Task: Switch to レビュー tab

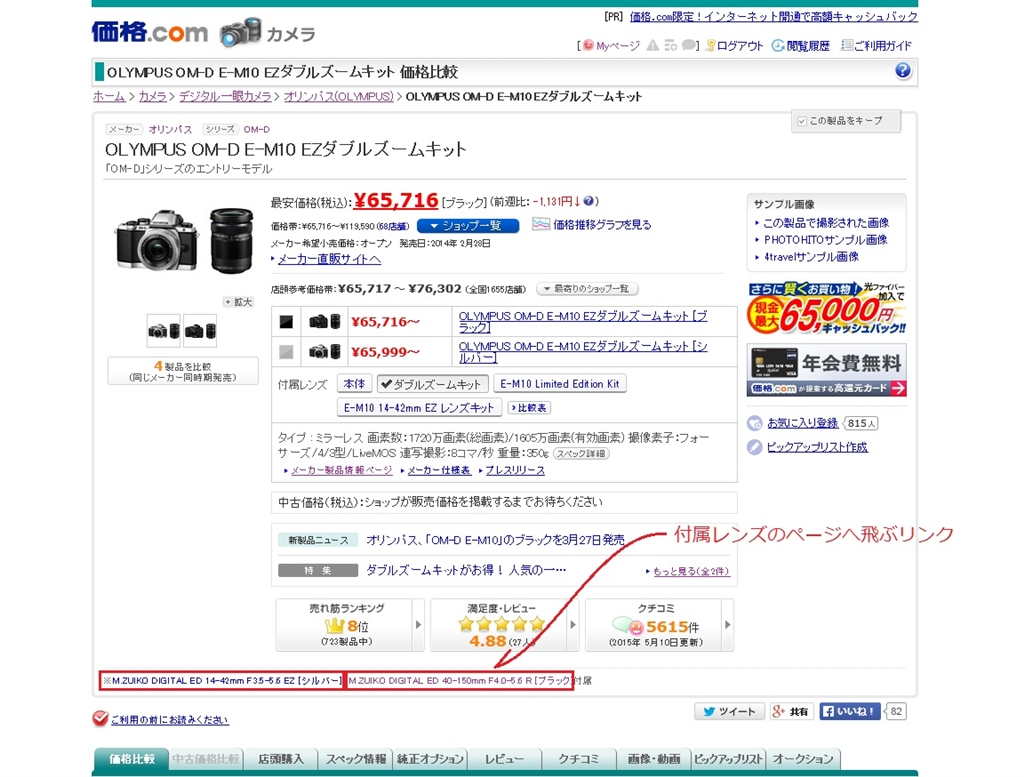Action: click(505, 759)
